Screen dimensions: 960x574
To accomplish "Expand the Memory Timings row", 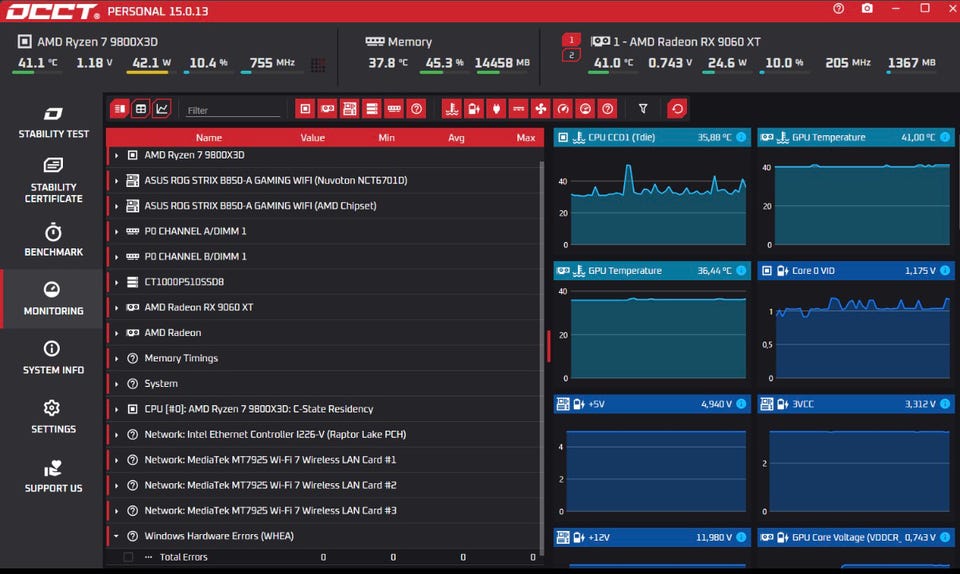I will pos(116,359).
